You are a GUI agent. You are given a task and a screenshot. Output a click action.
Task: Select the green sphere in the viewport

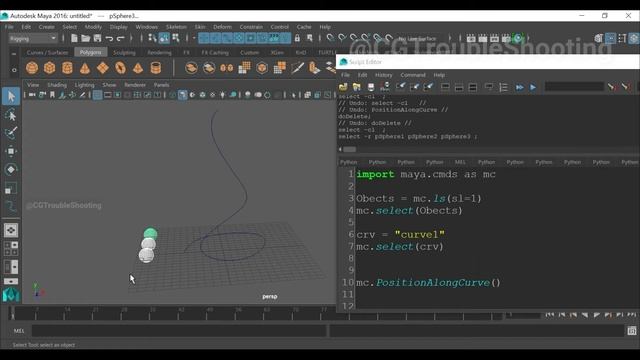[151, 234]
